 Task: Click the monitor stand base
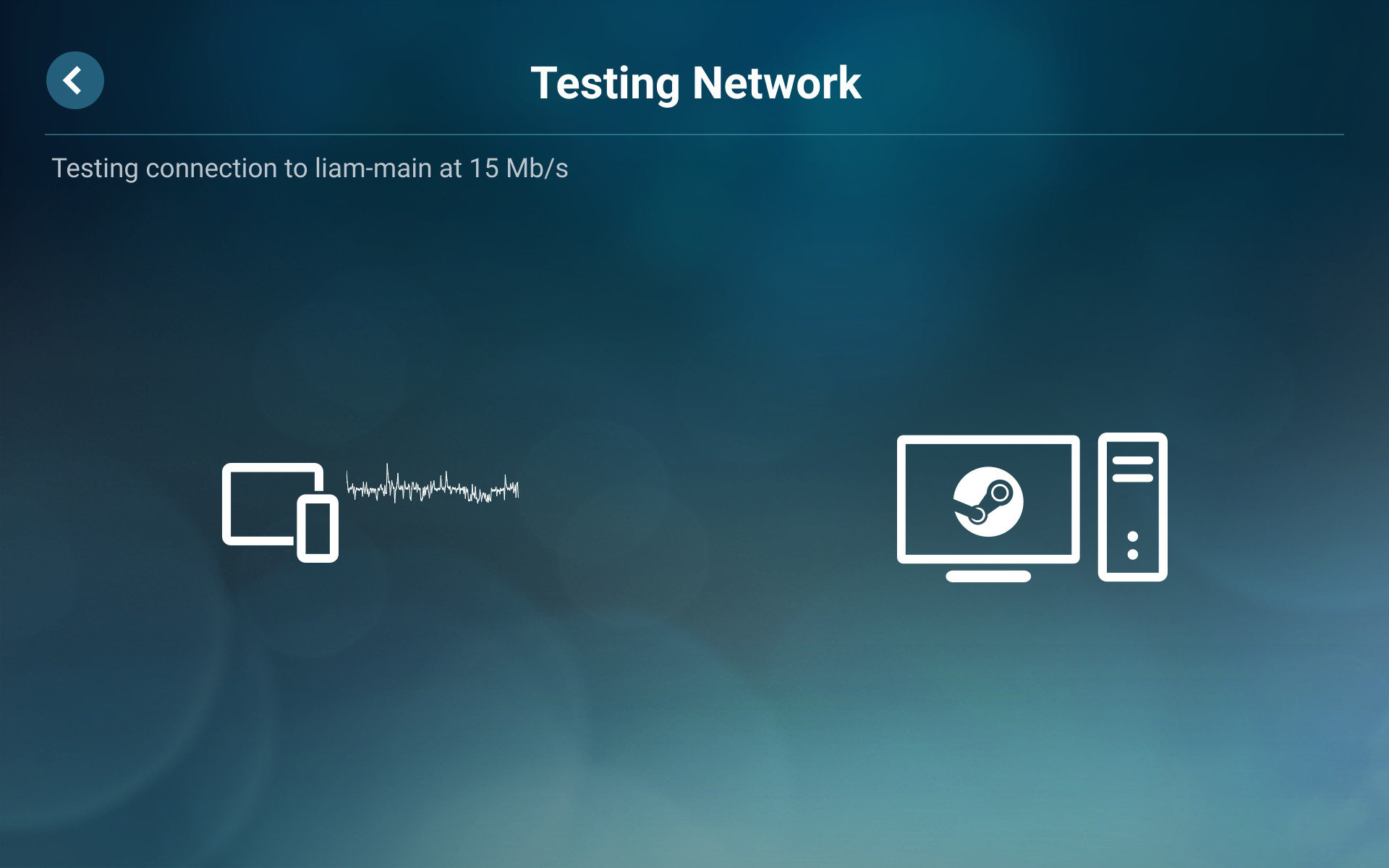click(x=988, y=576)
